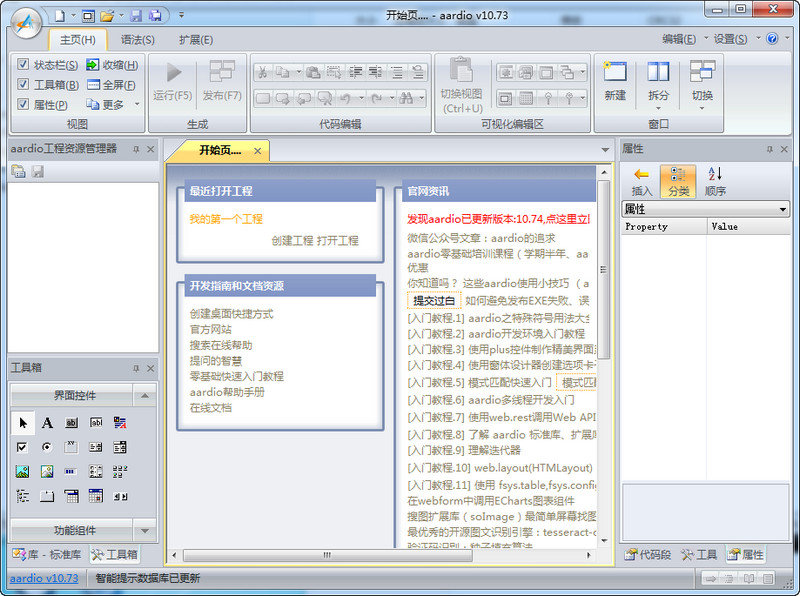Toggle the 工具箱(B) toolbox checkbox
The image size is (800, 596).
(x=23, y=84)
